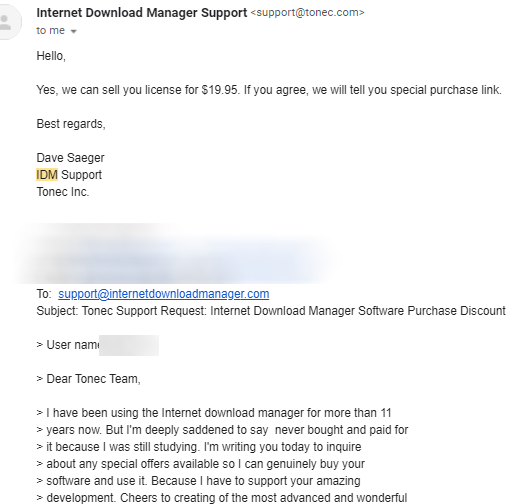Screen dimensions: 521x504
Task: Click the "to me" recipient text
Action: coord(51,31)
